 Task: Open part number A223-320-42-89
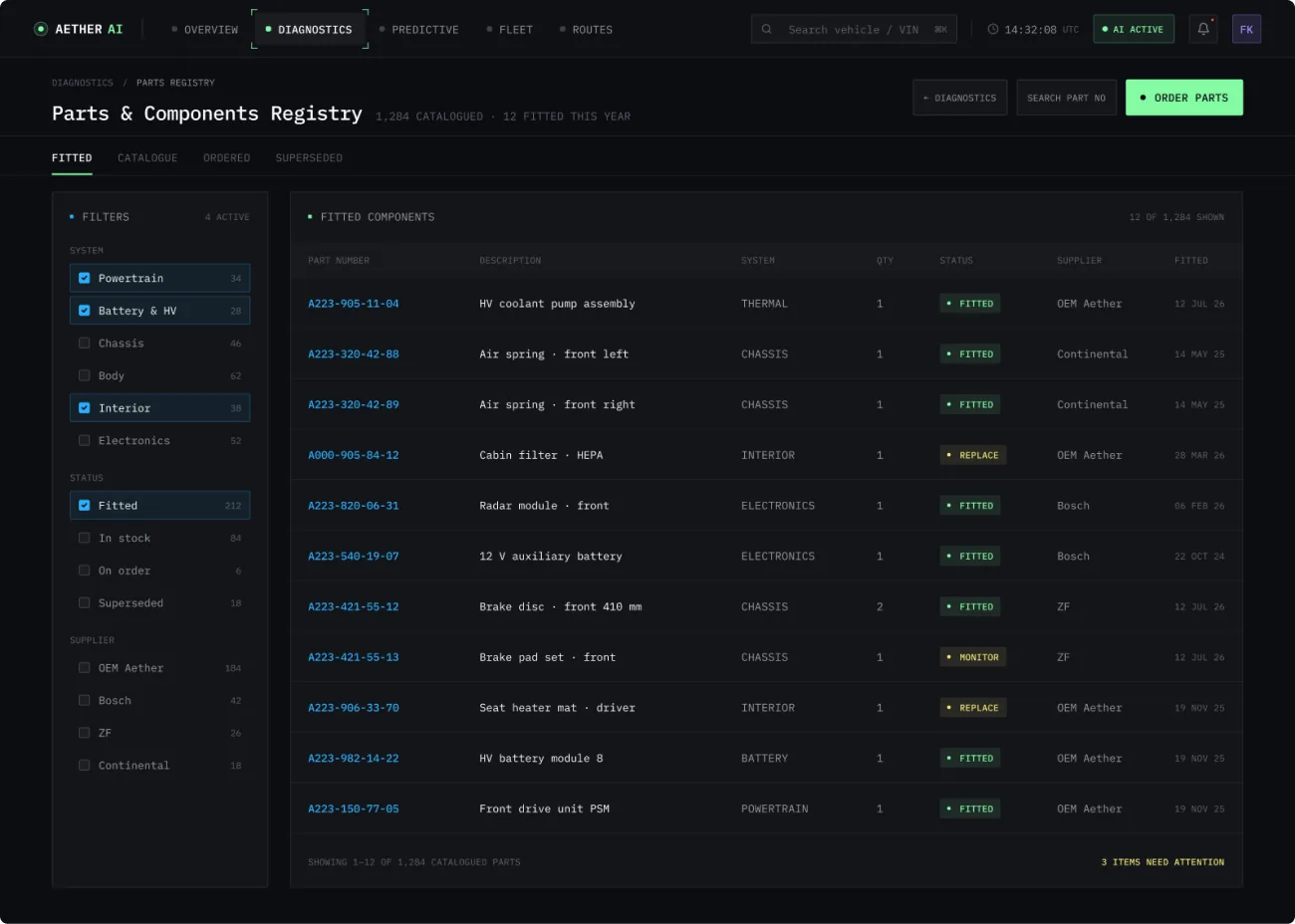(x=354, y=404)
